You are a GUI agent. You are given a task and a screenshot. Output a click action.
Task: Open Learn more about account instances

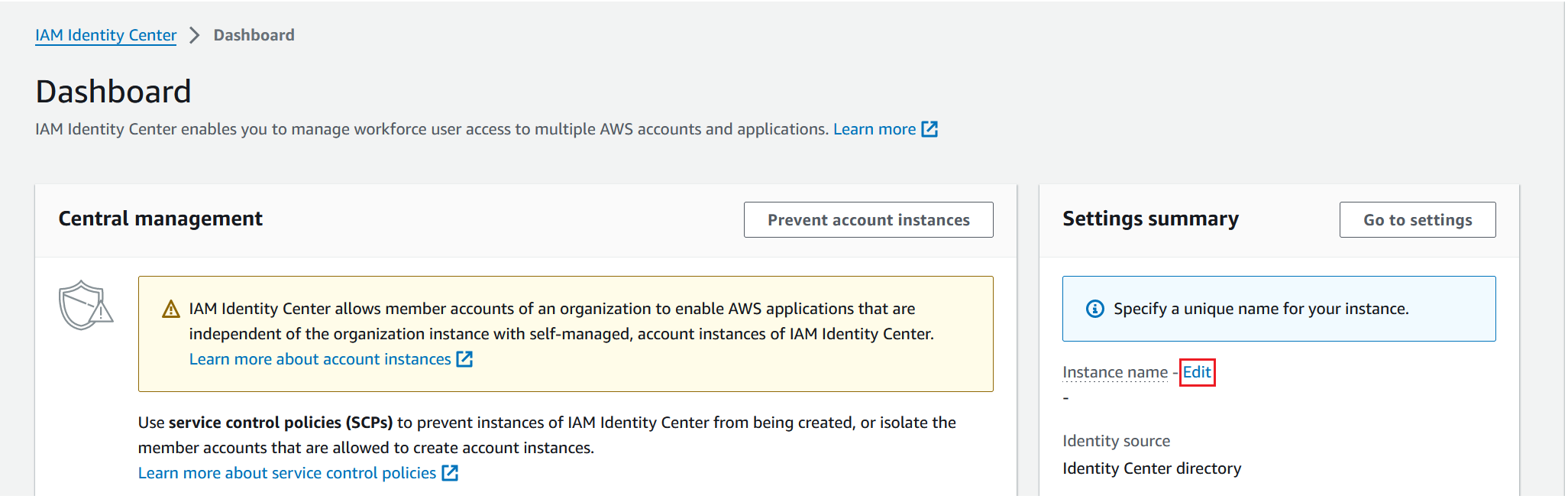pyautogui.click(x=320, y=359)
